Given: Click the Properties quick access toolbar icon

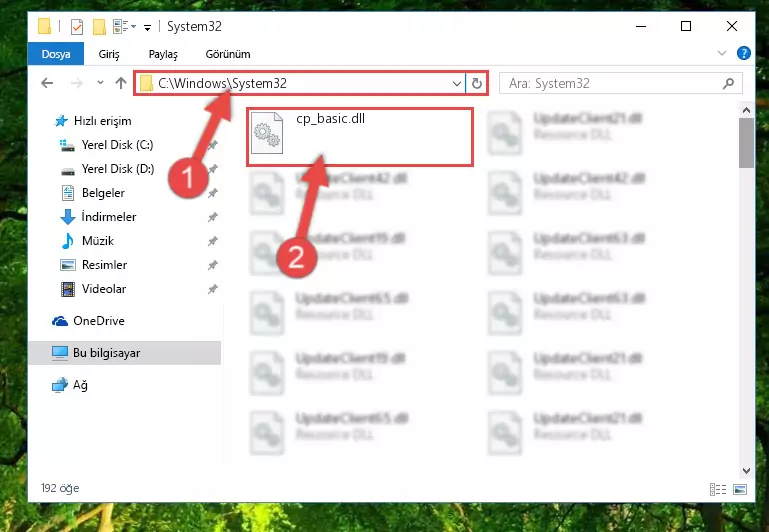Looking at the screenshot, I should coord(77,26).
